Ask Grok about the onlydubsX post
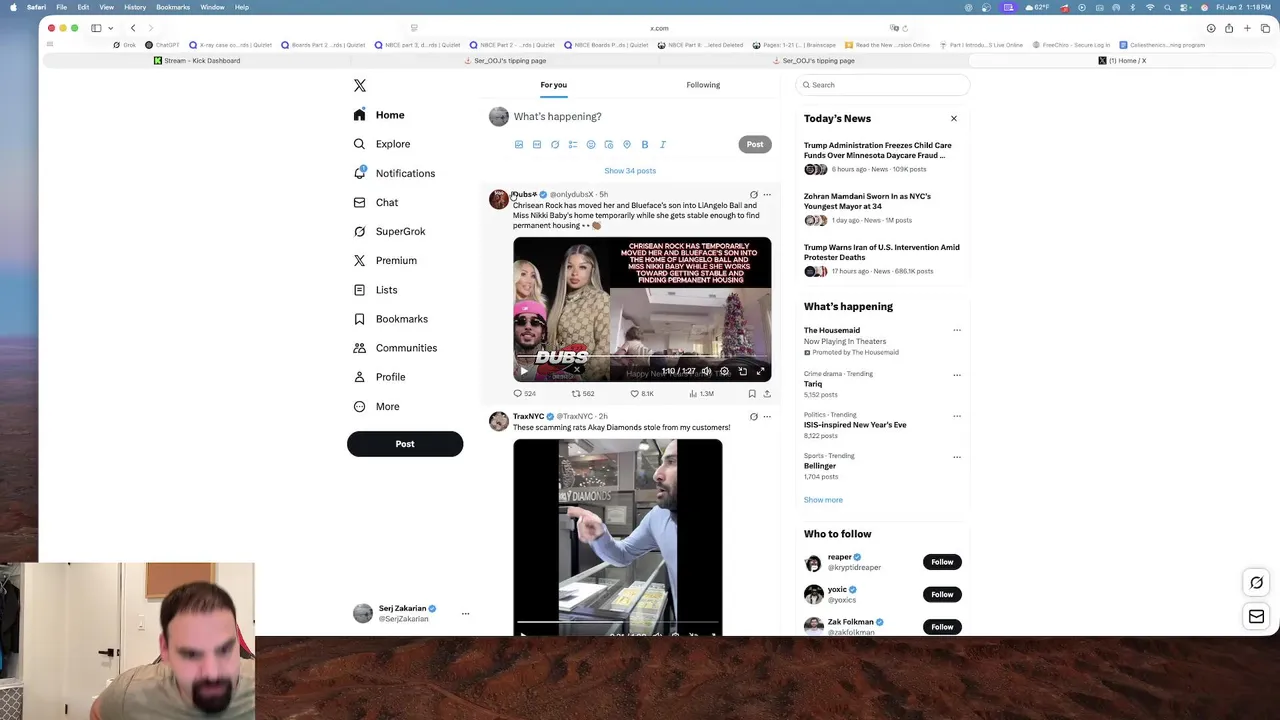 (754, 195)
